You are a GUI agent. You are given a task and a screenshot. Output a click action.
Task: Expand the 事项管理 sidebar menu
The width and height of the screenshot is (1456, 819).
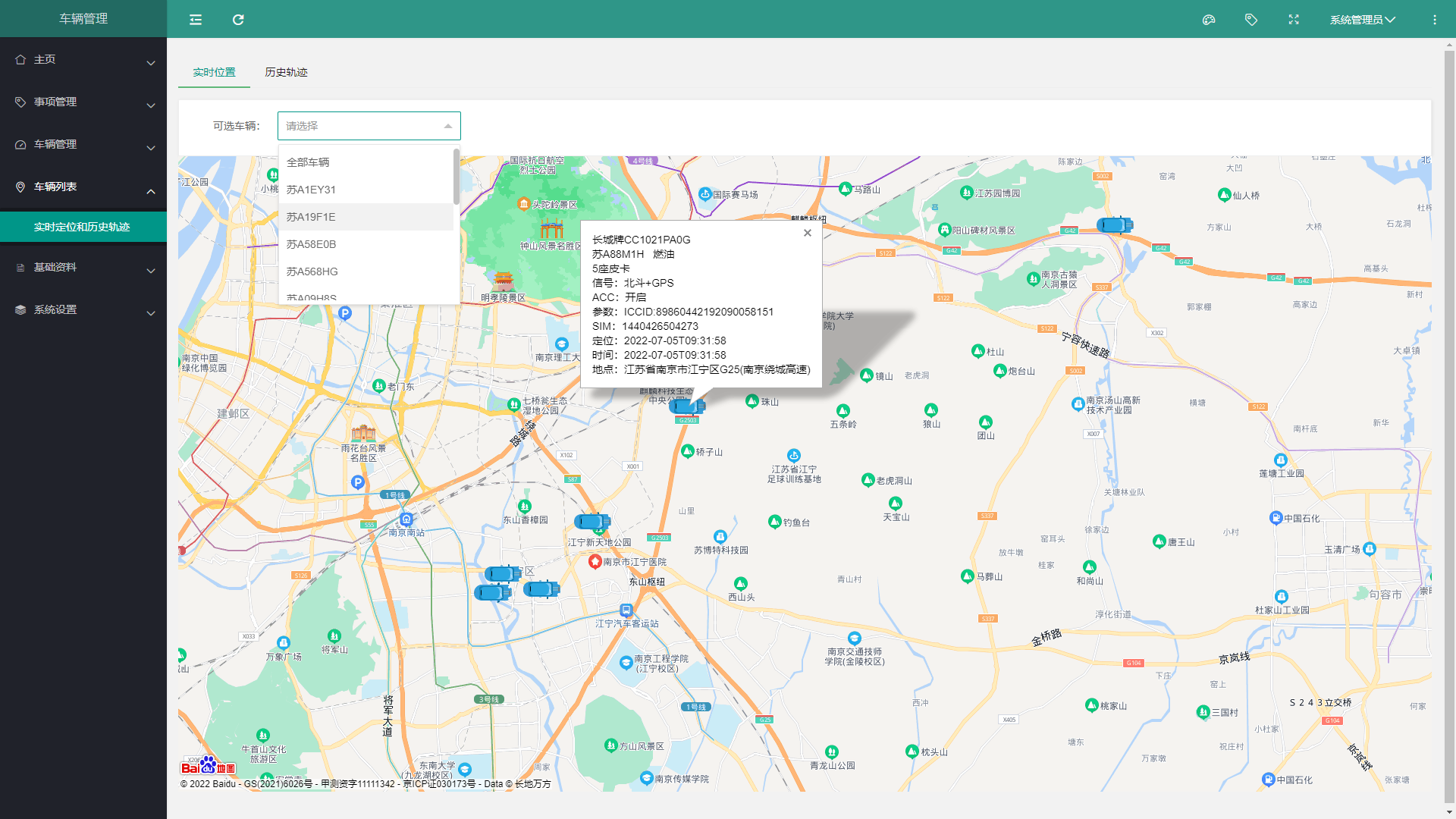[x=83, y=102]
